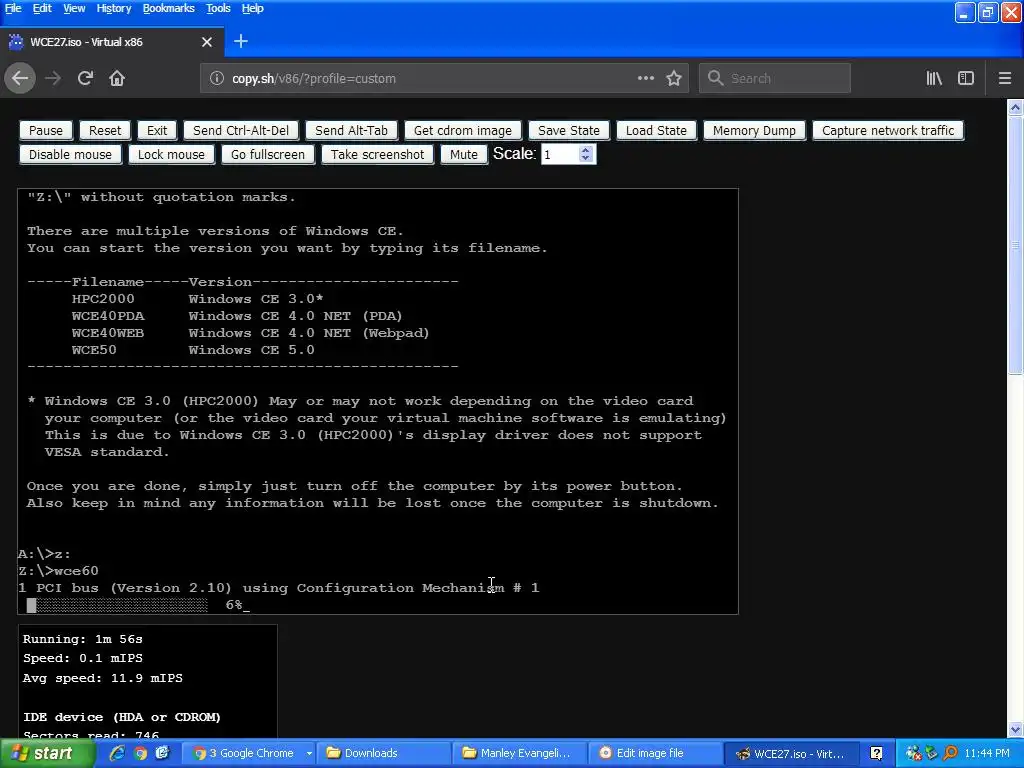
Task: Click Send Alt-Tab button
Action: pos(351,131)
